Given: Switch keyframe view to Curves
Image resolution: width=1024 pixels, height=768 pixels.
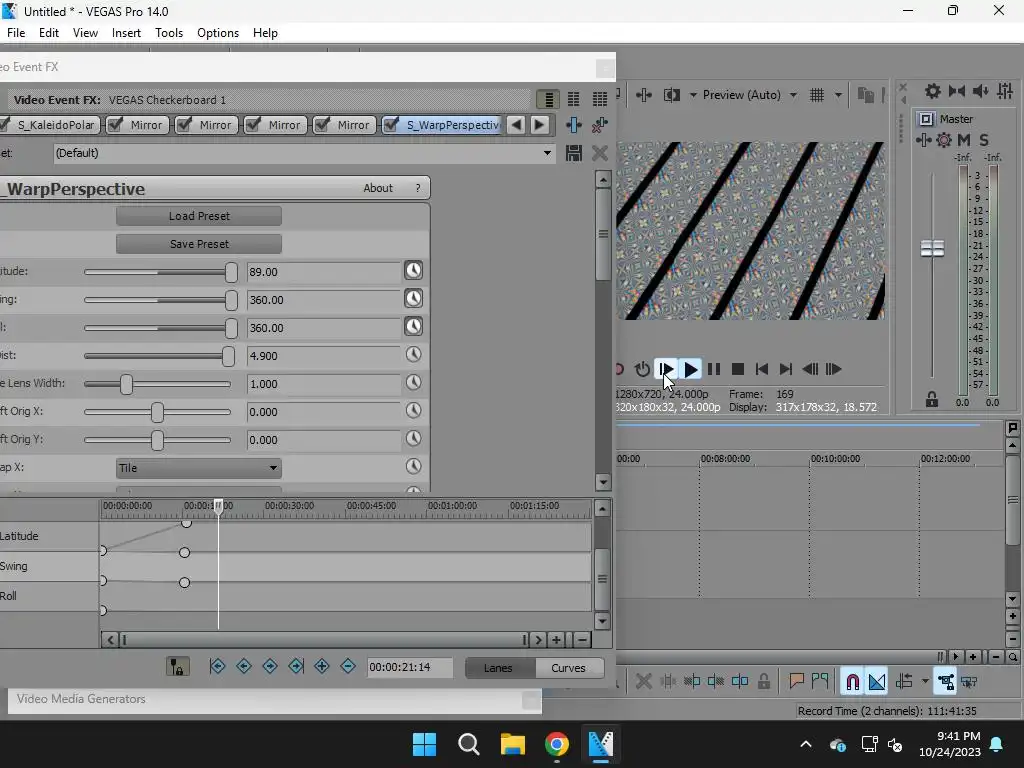Looking at the screenshot, I should [568, 668].
